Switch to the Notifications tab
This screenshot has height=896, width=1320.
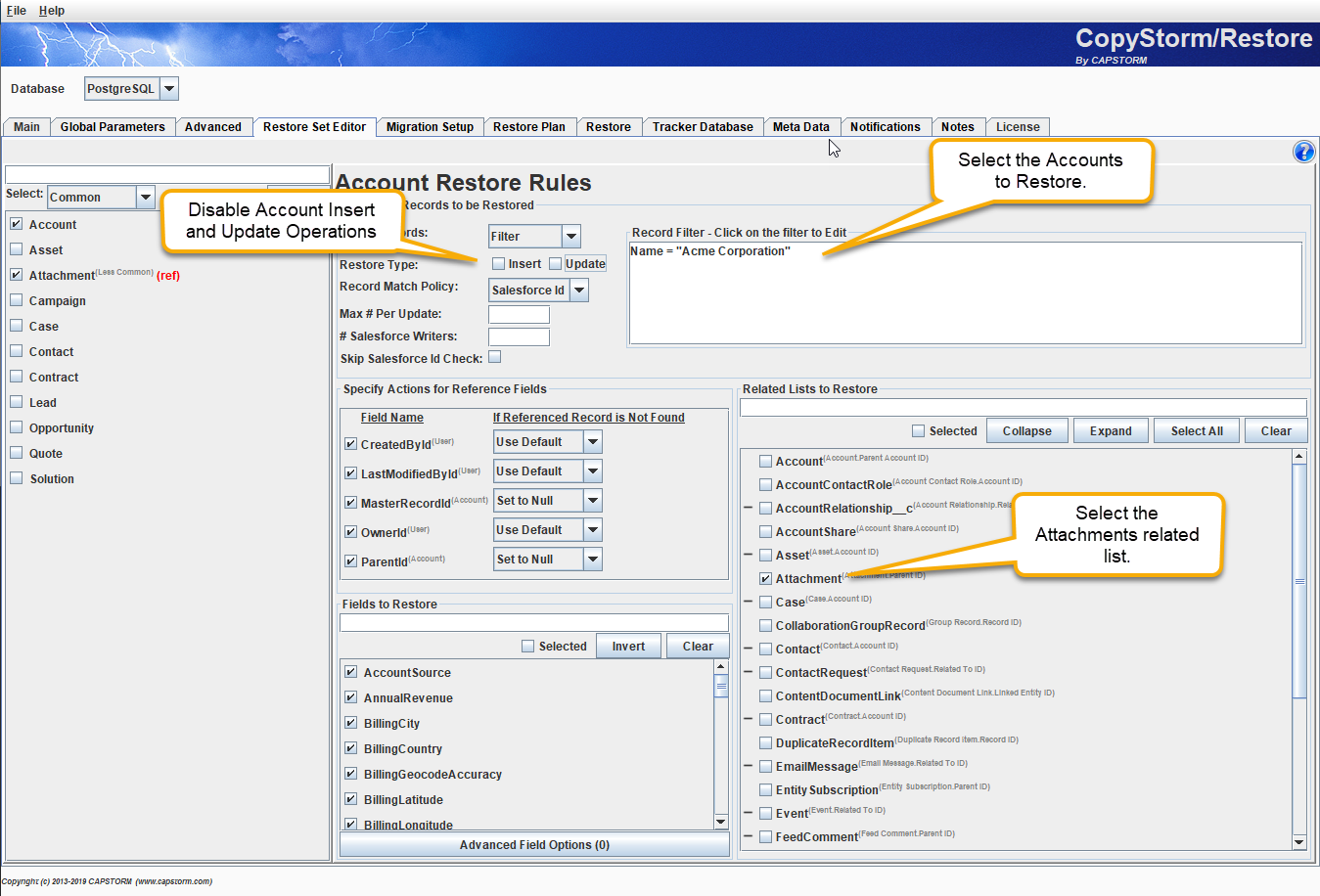[886, 127]
